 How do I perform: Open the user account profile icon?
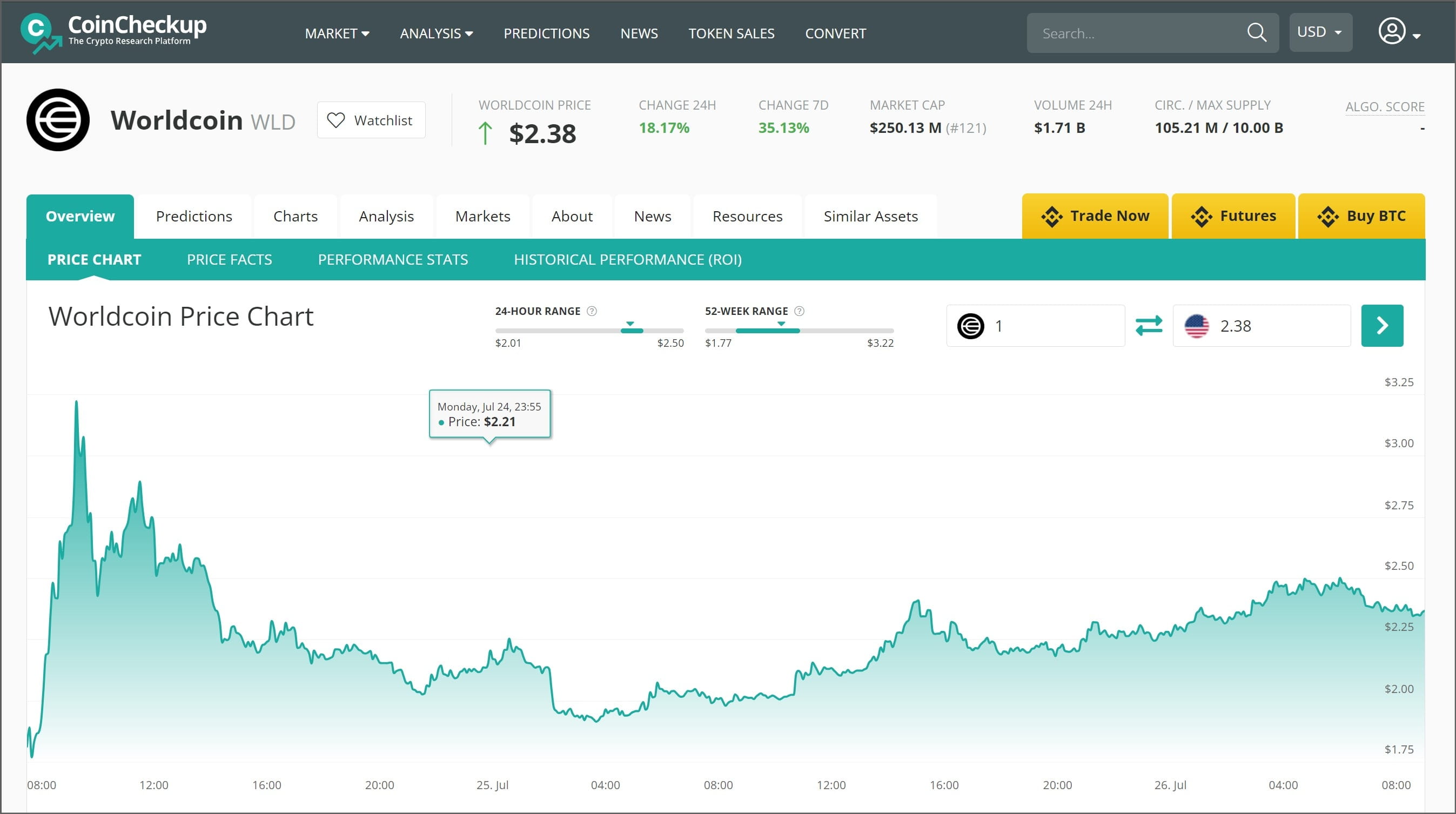pyautogui.click(x=1392, y=32)
